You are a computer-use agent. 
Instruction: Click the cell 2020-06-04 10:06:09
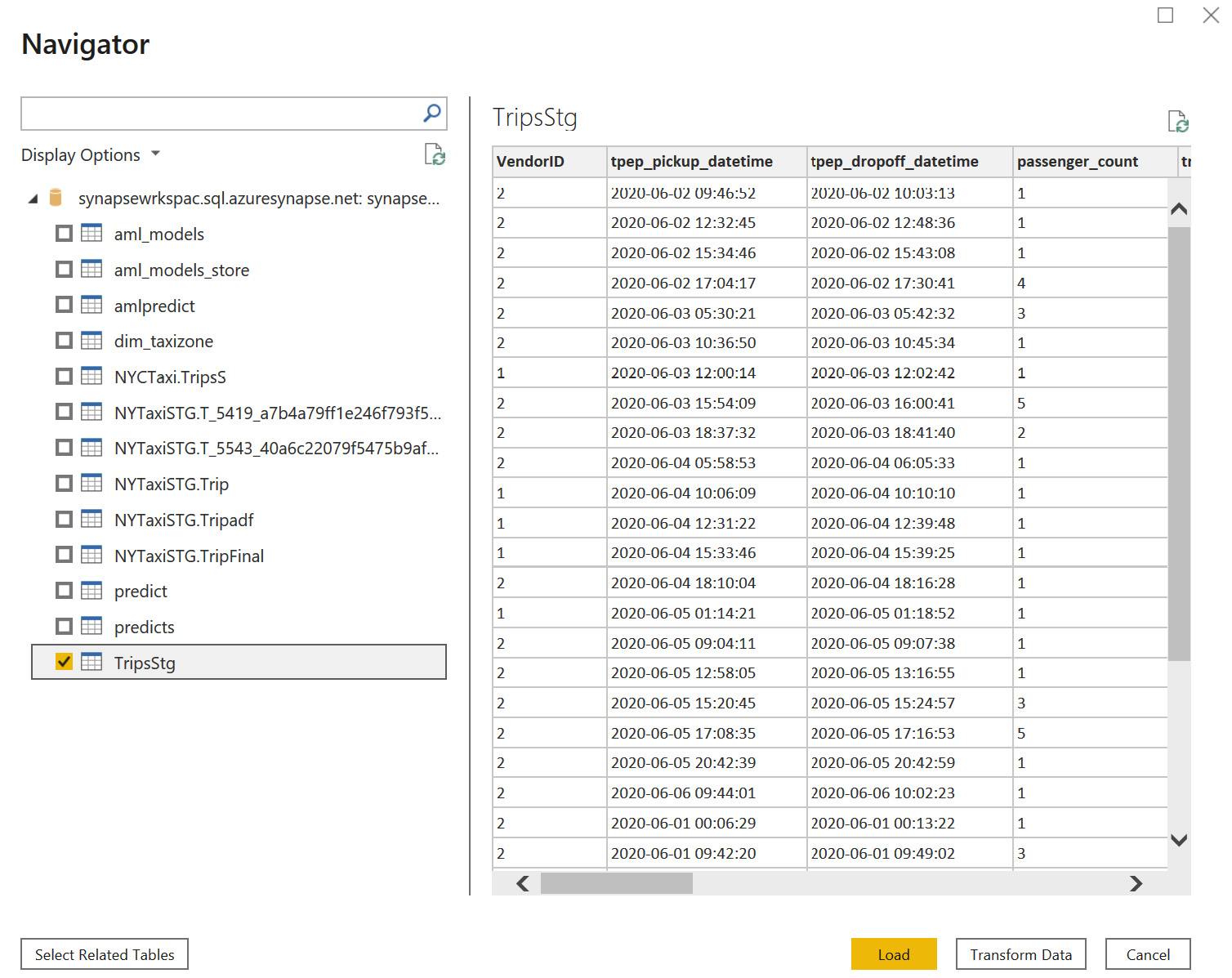708,493
